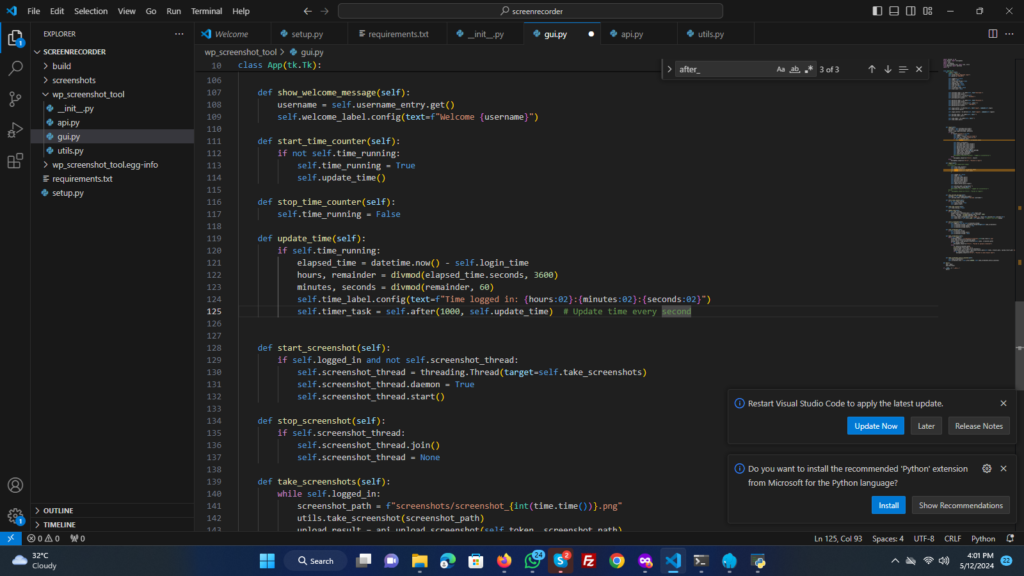This screenshot has height=576, width=1024.
Task: Switch to the api.py tab
Action: click(x=632, y=34)
